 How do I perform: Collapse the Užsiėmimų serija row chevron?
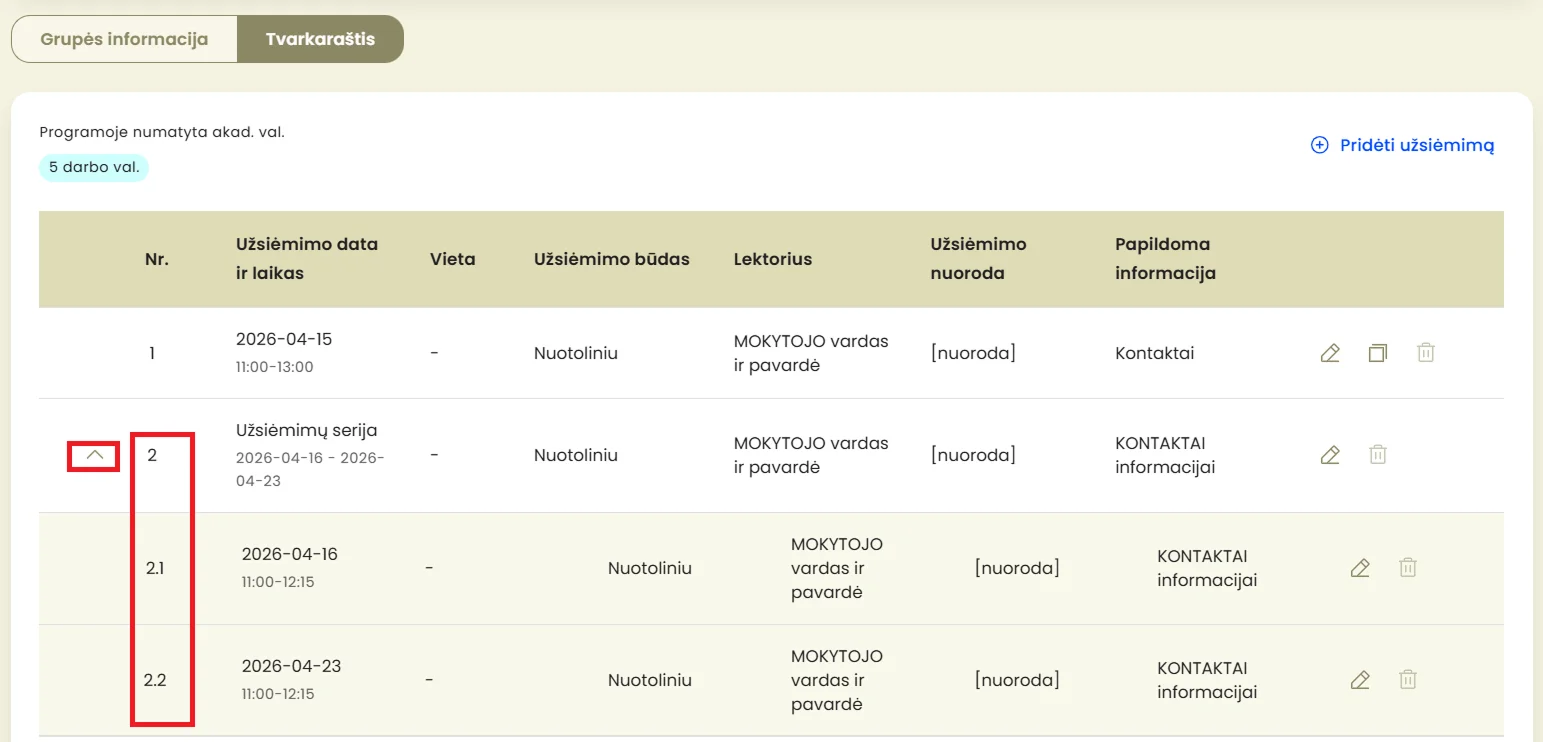94,455
